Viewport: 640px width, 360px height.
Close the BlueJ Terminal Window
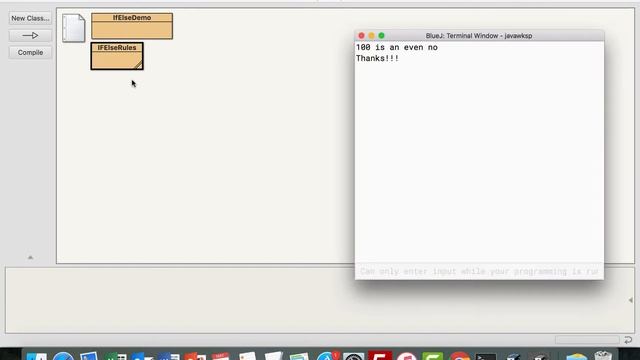pos(361,36)
